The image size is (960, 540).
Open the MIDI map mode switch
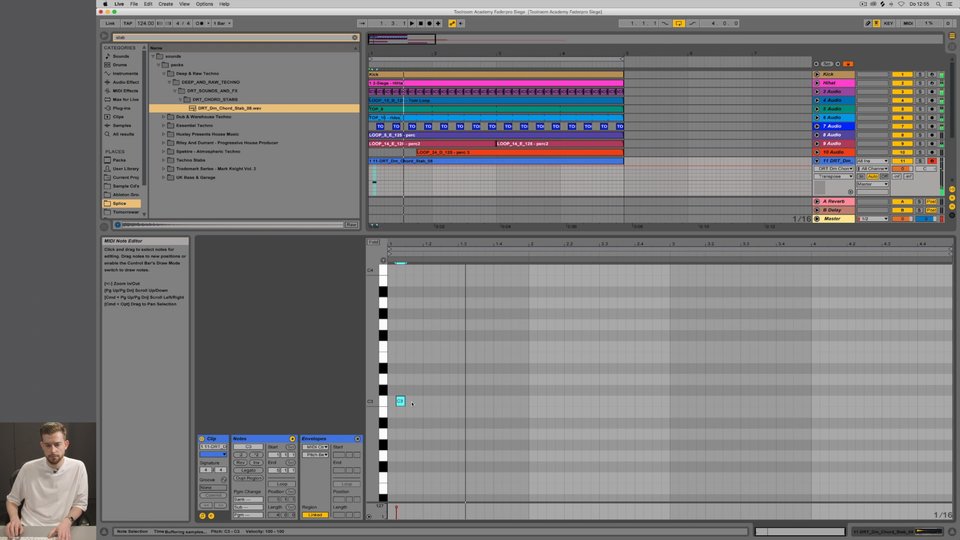pyautogui.click(x=908, y=23)
